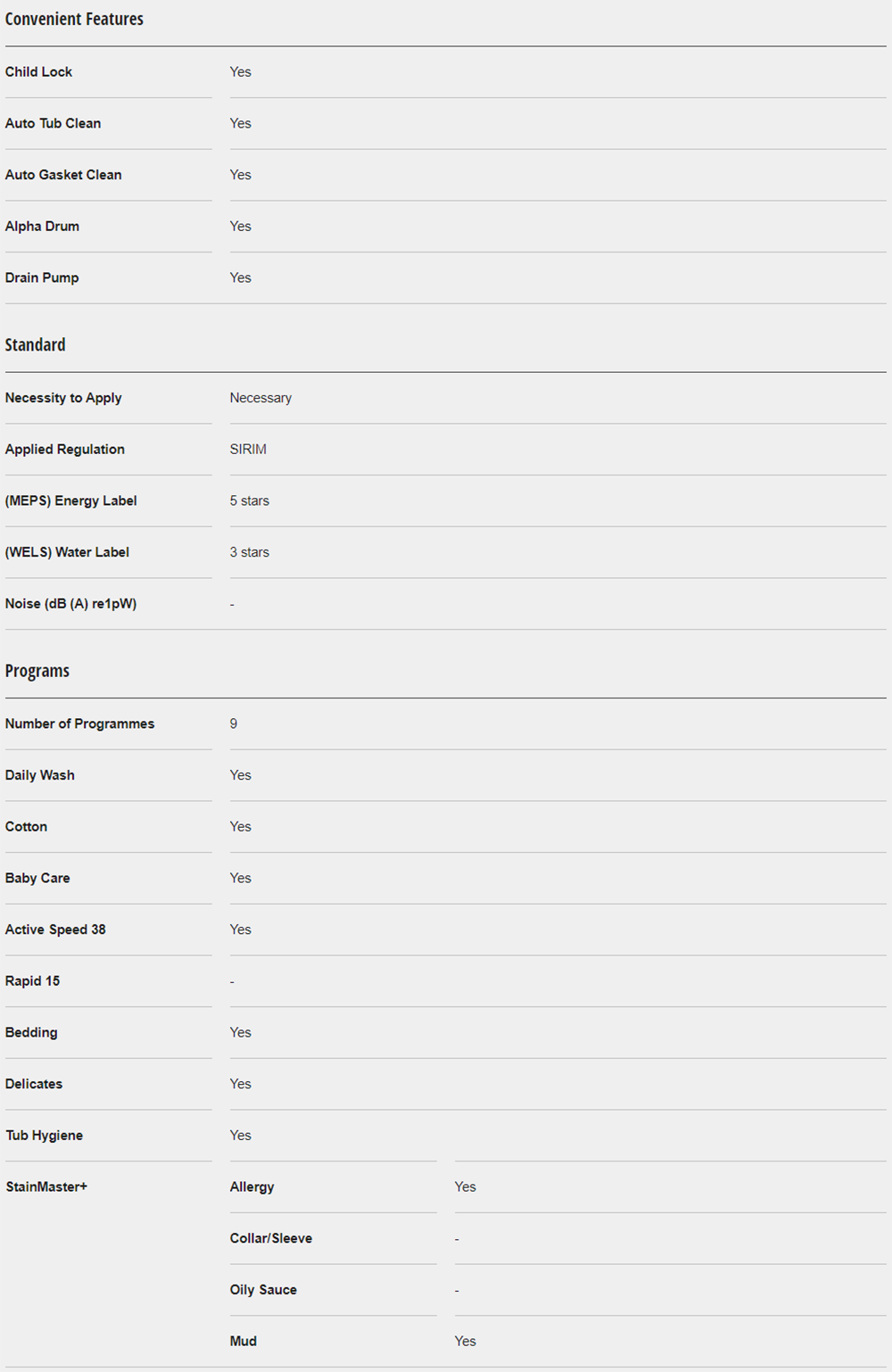
Task: Select the Tub Hygiene row label
Action: coord(44,1136)
